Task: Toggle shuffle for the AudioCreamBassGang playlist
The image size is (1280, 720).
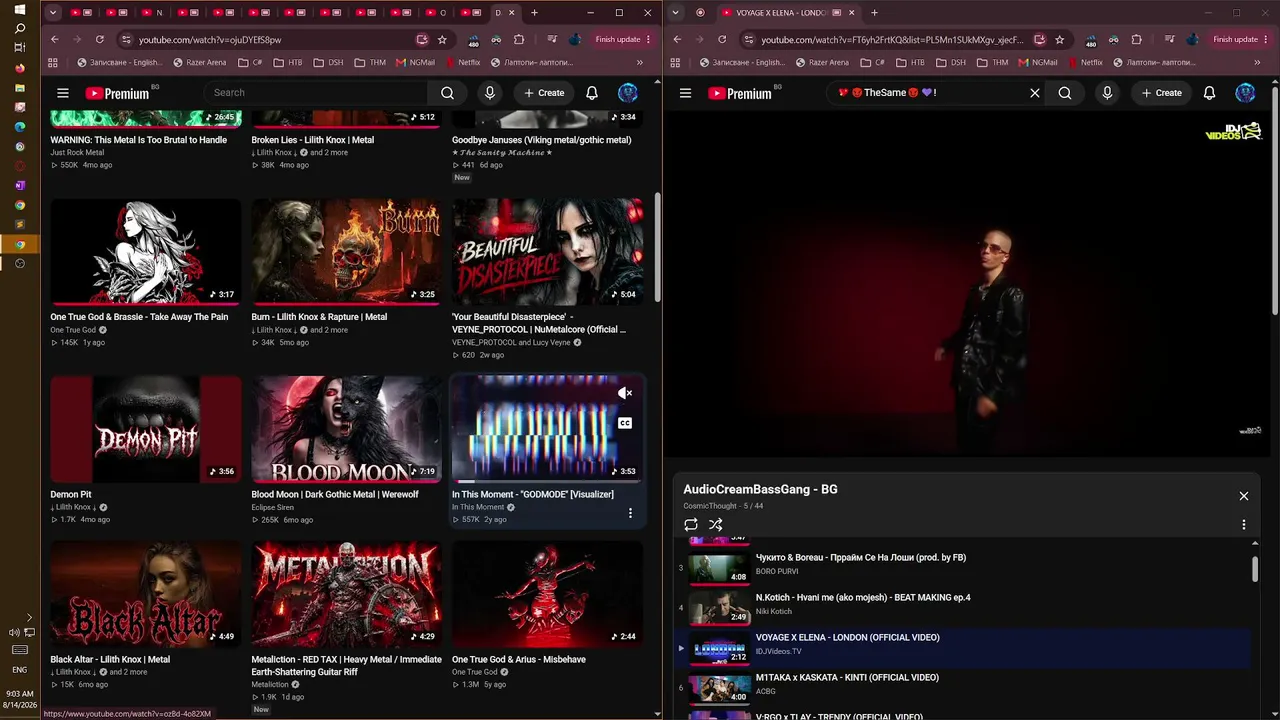Action: click(716, 524)
